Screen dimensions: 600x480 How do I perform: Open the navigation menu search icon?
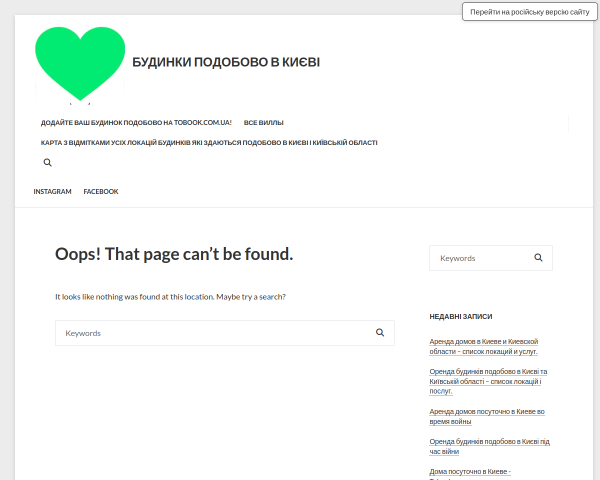(47, 162)
